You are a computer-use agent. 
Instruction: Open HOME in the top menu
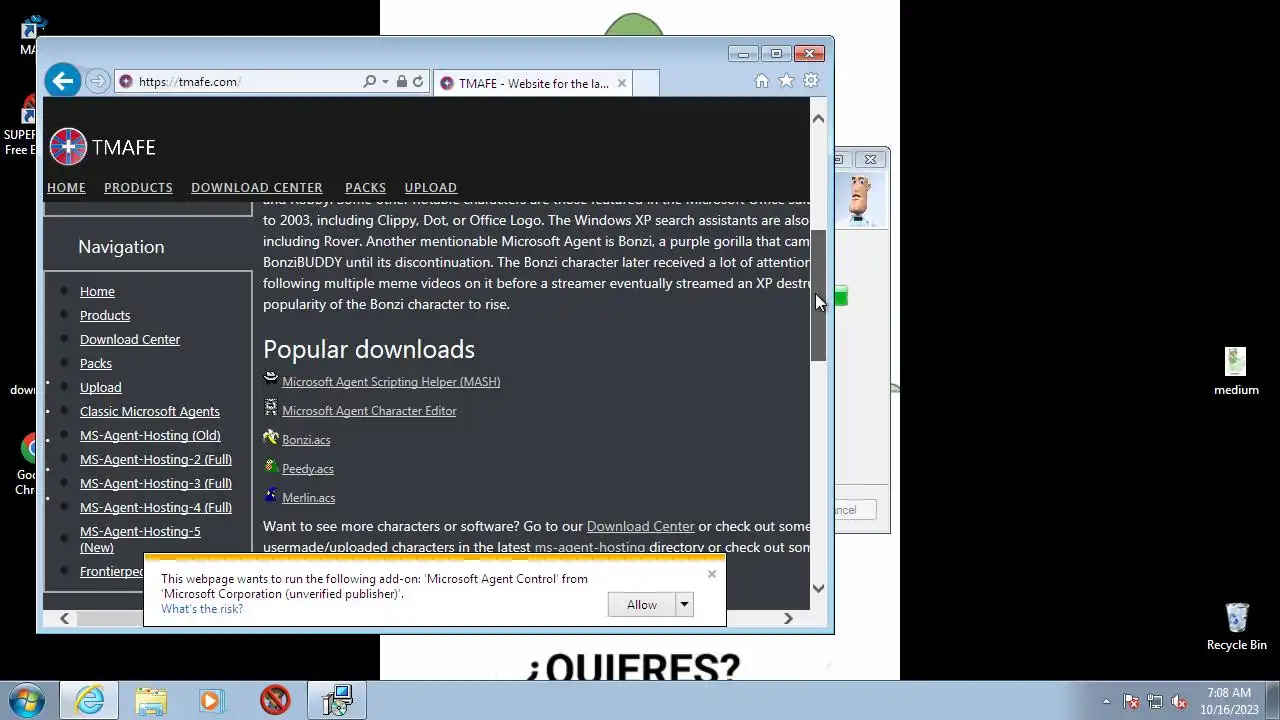point(66,187)
